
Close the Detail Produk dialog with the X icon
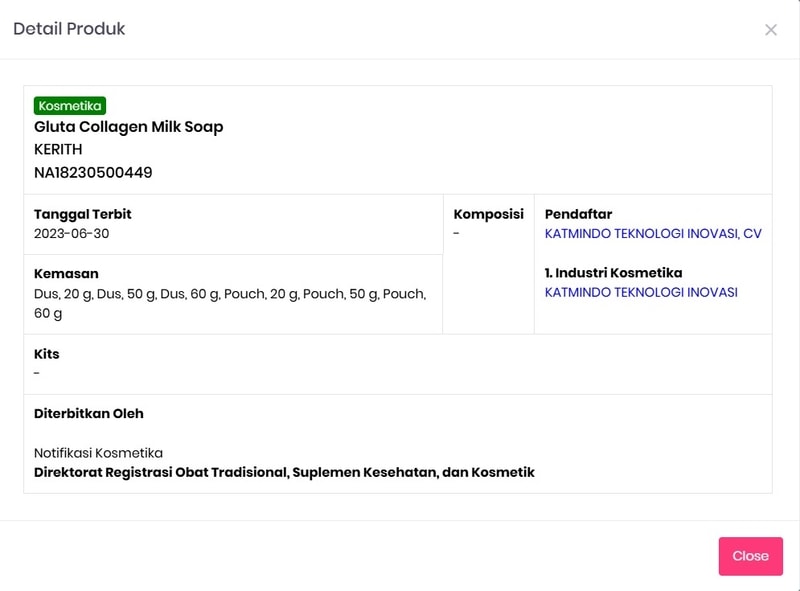point(771,30)
